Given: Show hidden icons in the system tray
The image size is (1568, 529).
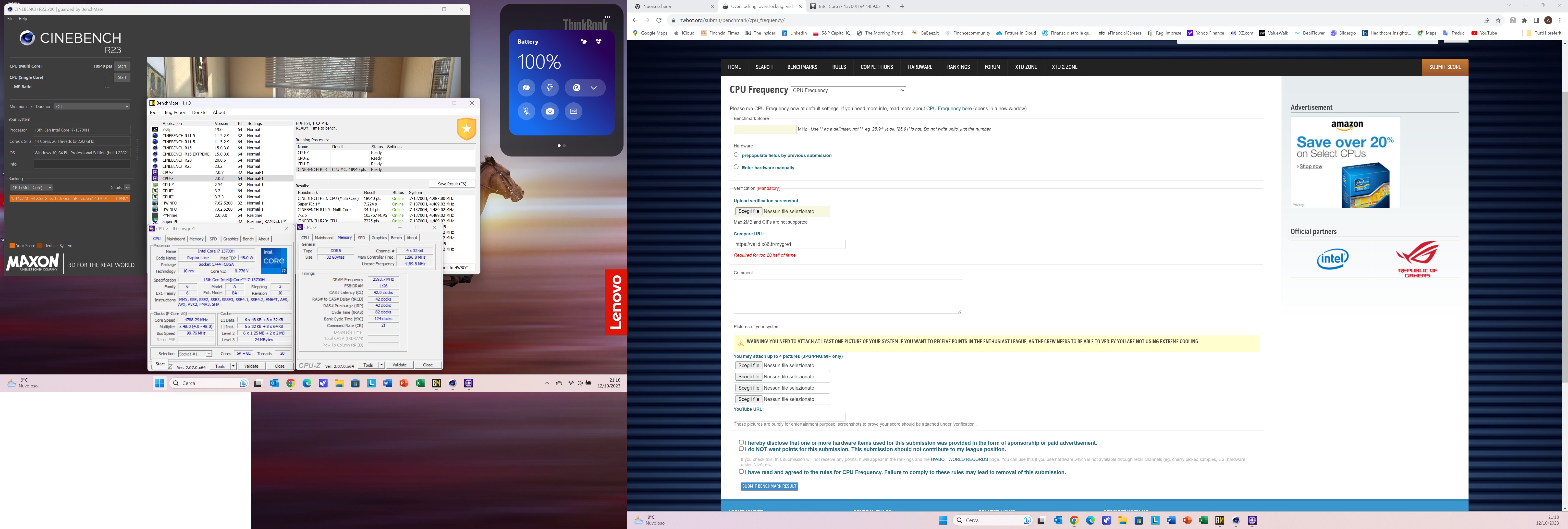Looking at the screenshot, I should click(547, 383).
